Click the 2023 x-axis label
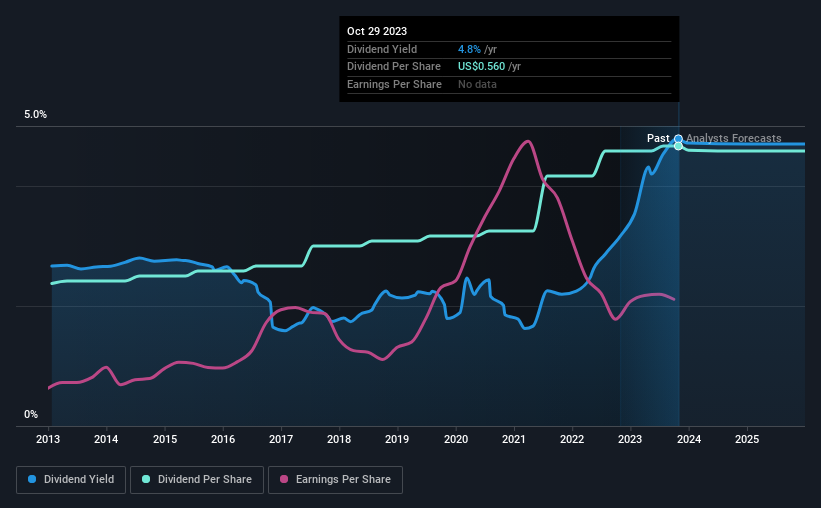Viewport: 821px width, 508px height. click(x=630, y=439)
